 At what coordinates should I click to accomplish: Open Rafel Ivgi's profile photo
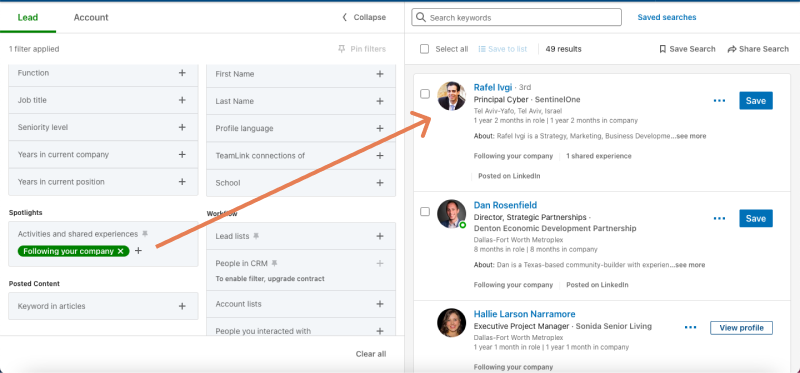[x=452, y=96]
